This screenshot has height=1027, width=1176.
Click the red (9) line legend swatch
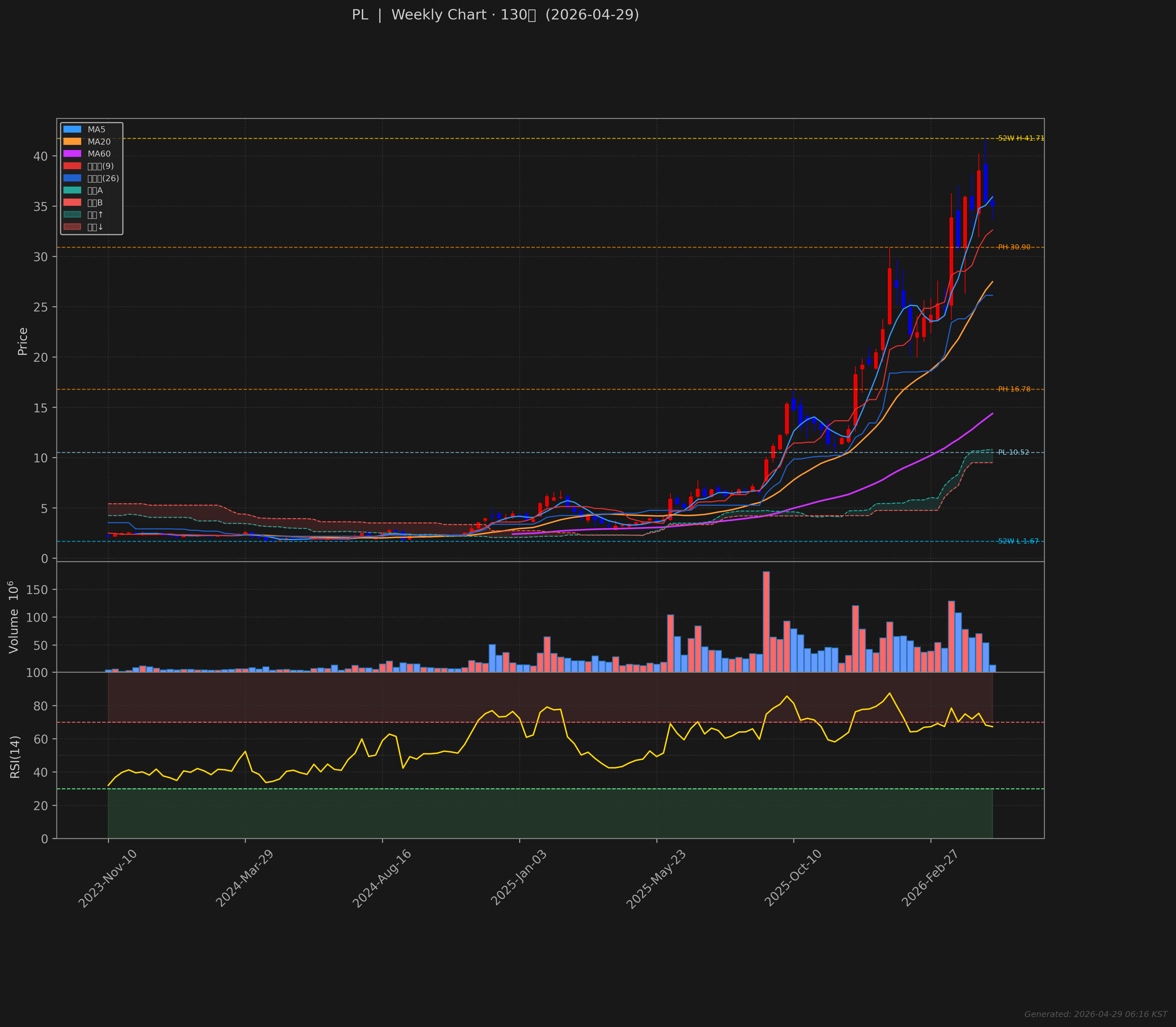[72, 166]
